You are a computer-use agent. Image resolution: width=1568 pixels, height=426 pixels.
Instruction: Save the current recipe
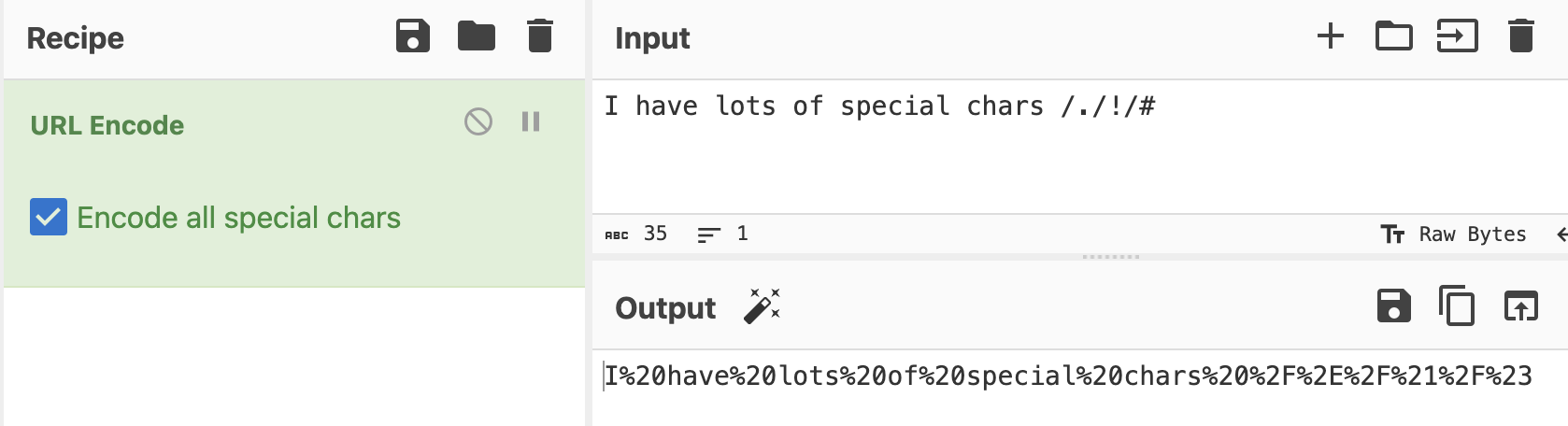413,36
